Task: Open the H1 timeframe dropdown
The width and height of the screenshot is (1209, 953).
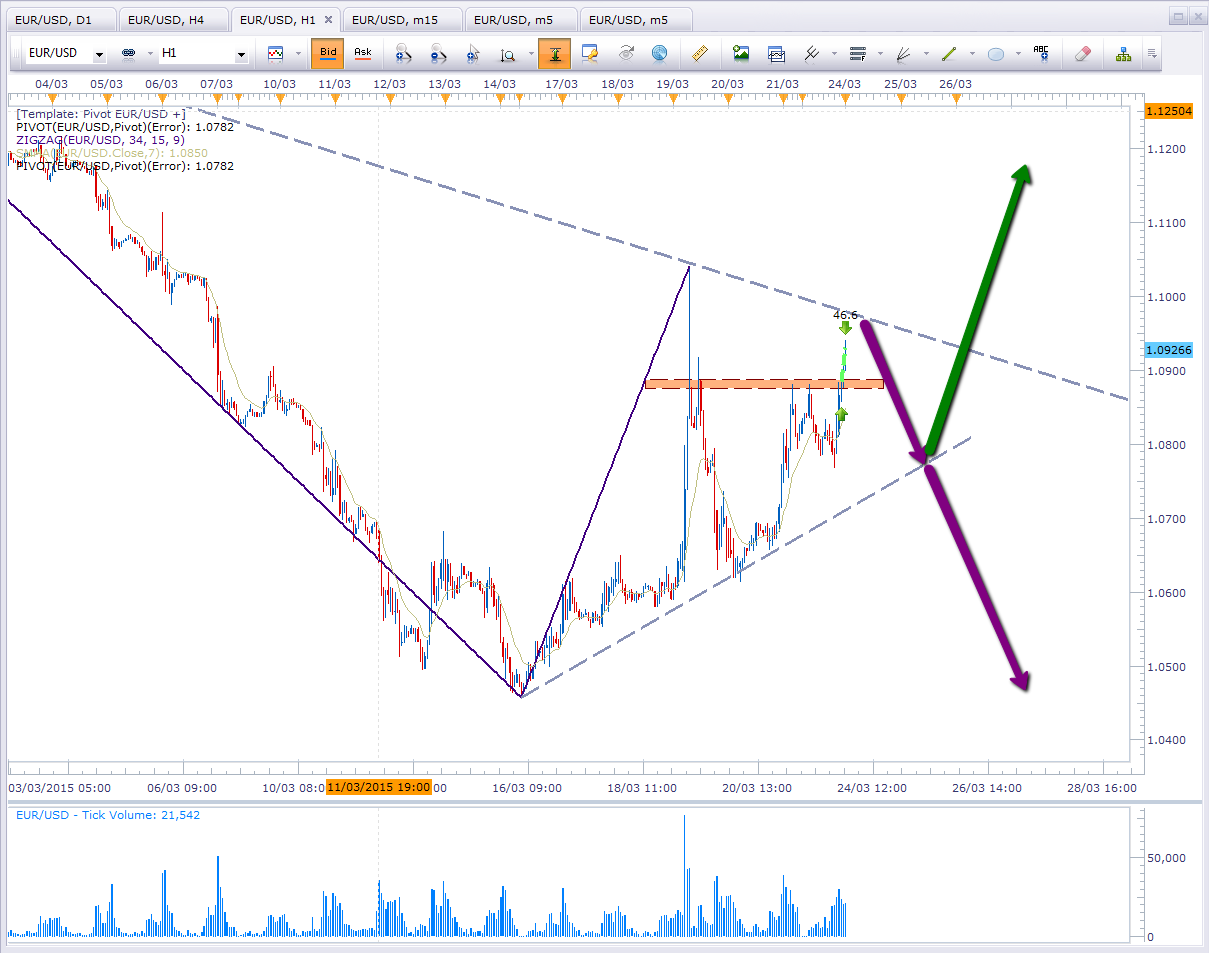Action: point(241,55)
